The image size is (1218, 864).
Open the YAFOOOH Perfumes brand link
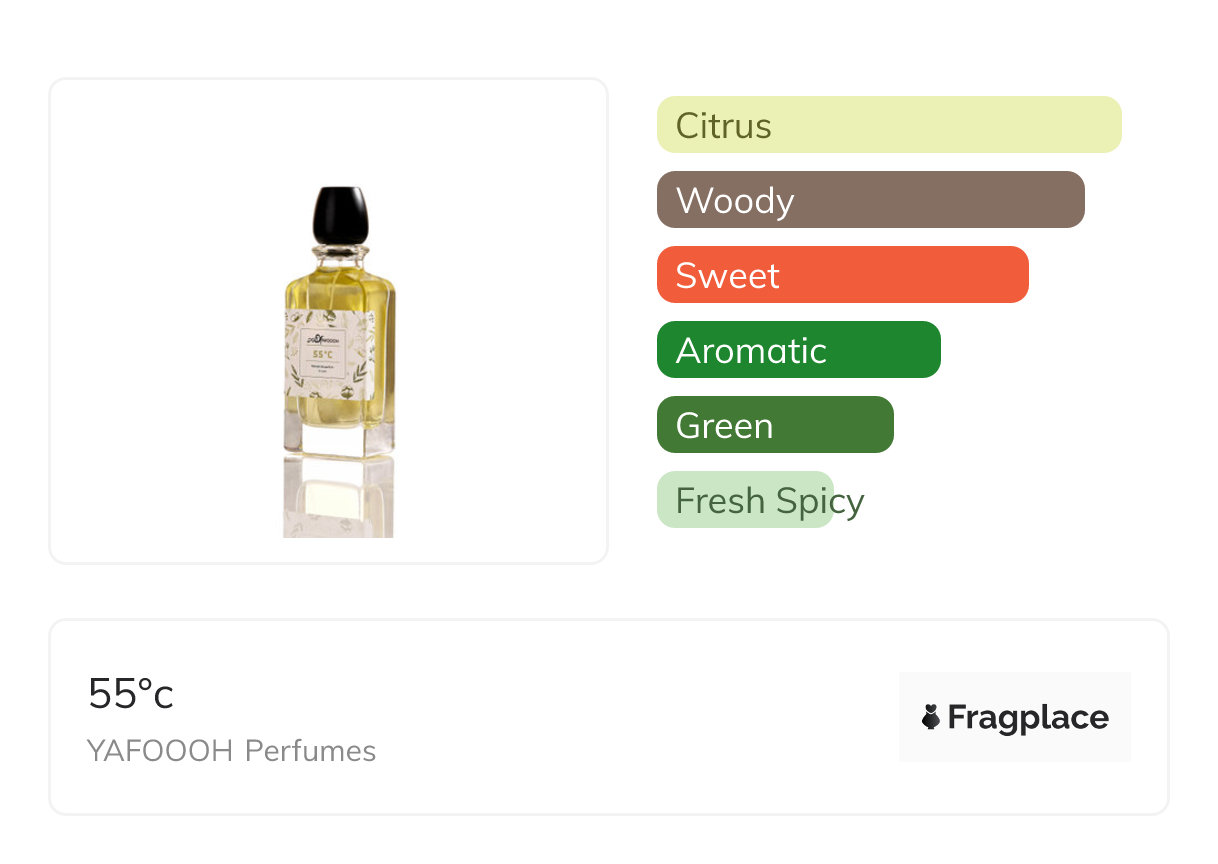pos(232,751)
